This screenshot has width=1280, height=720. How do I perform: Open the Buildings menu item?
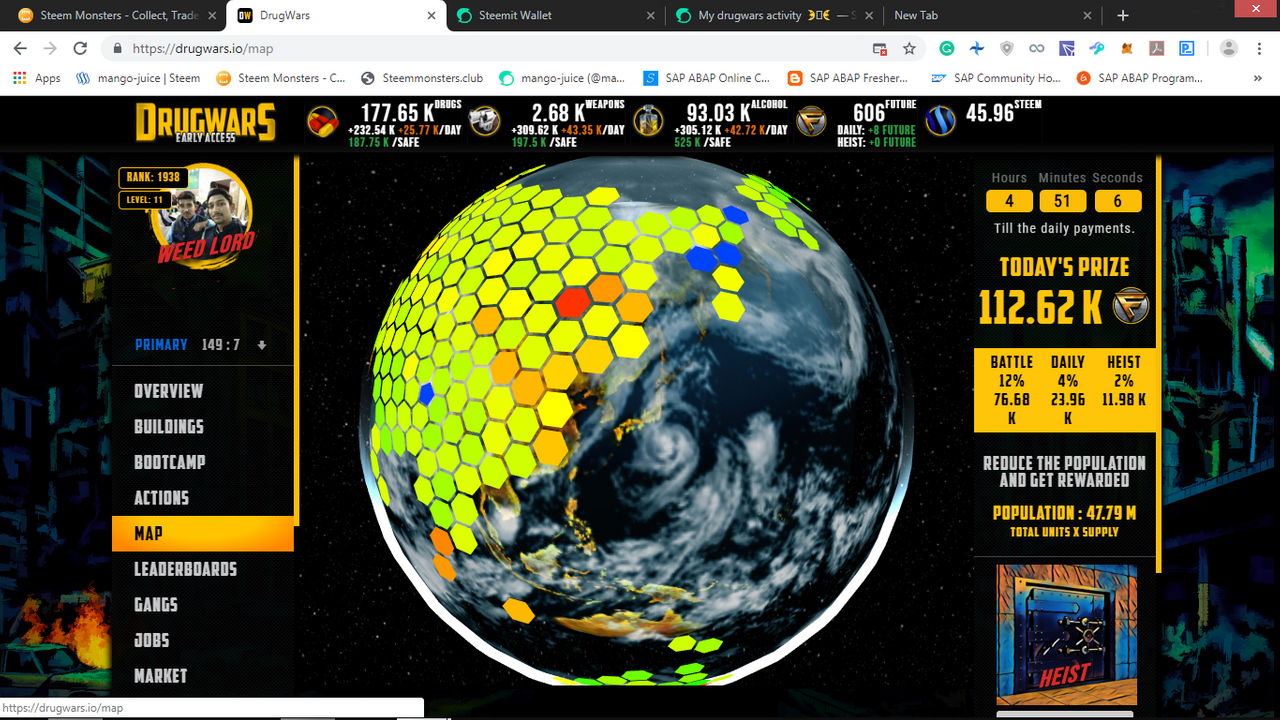169,427
